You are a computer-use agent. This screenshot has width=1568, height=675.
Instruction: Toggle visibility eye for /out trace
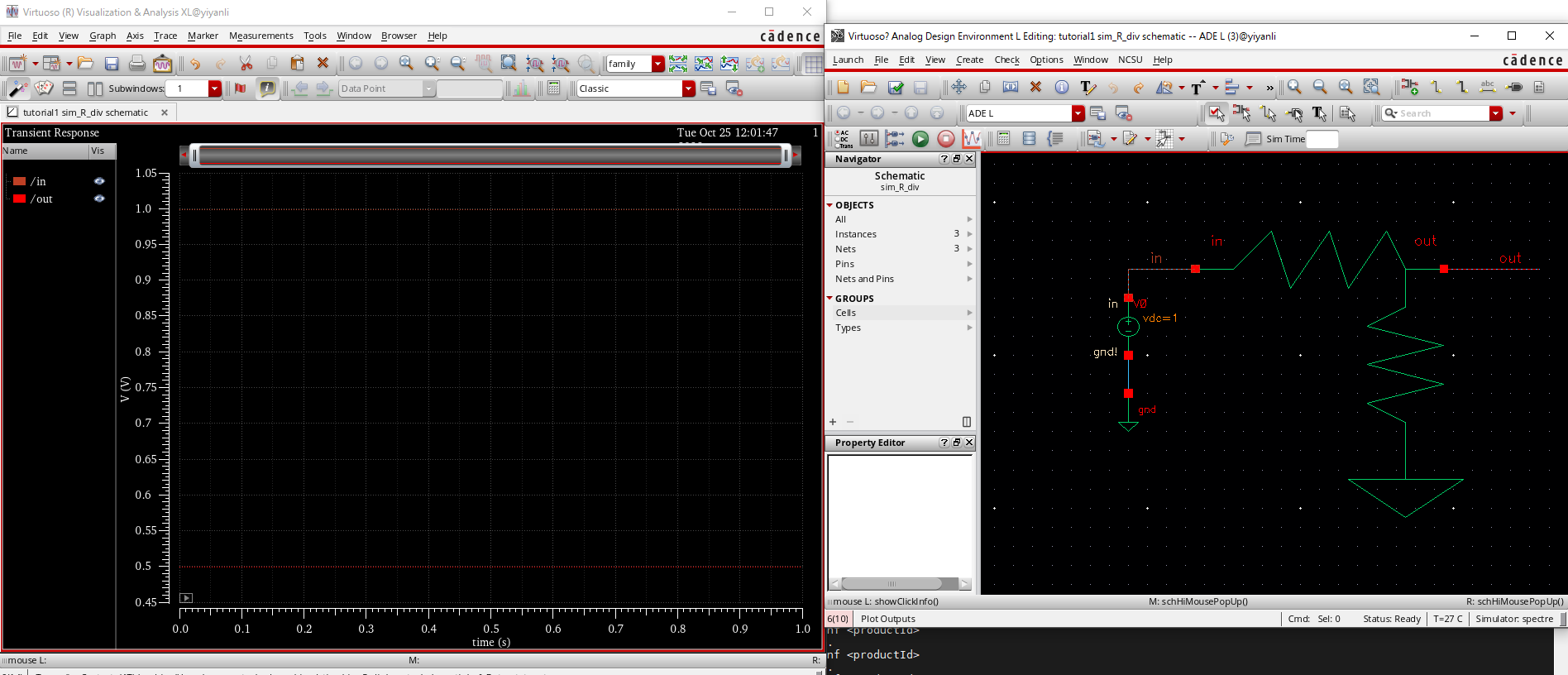point(99,199)
